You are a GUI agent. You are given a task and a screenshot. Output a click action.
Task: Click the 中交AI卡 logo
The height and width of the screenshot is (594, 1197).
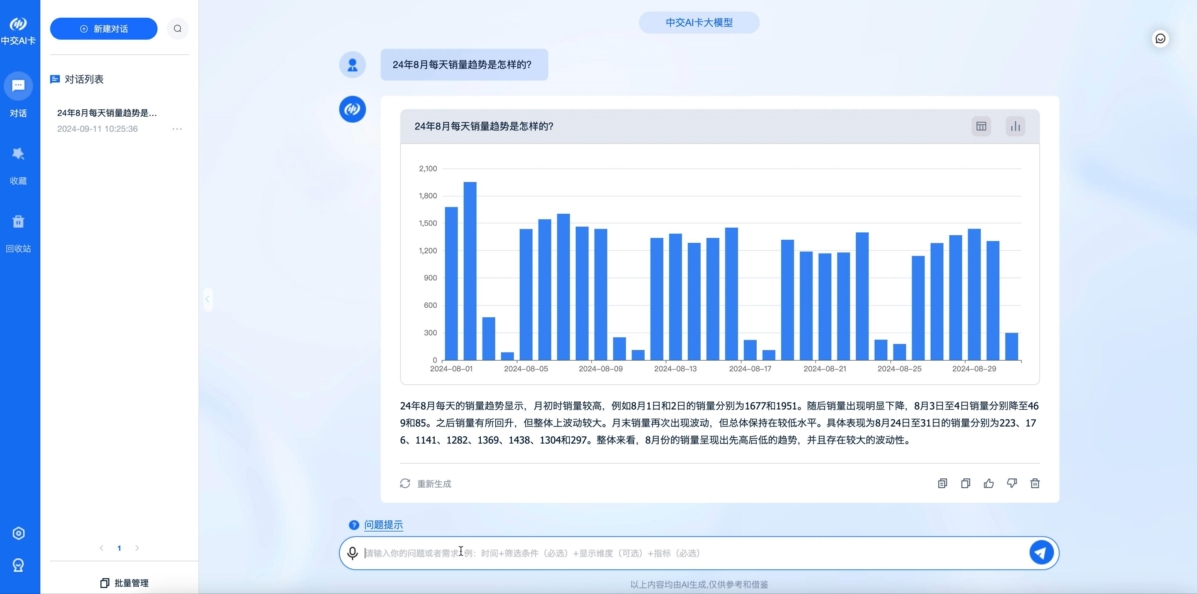(19, 28)
